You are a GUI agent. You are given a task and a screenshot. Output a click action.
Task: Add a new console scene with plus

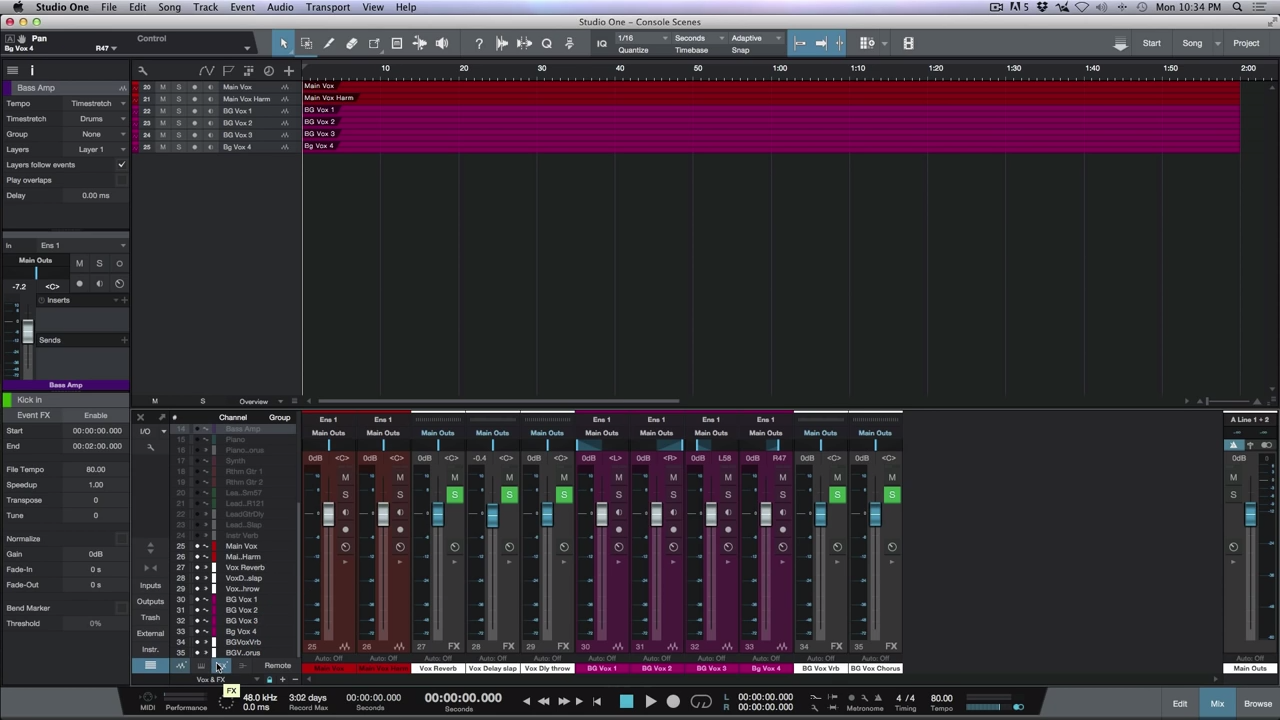281,679
